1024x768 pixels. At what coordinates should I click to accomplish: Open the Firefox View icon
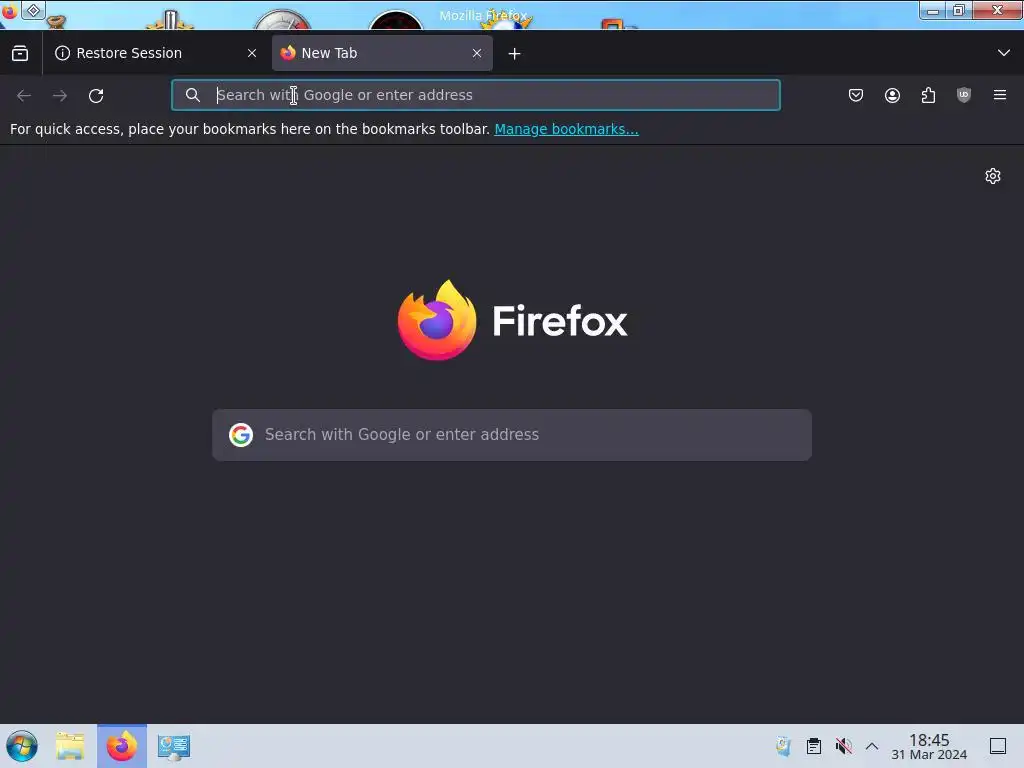pyautogui.click(x=20, y=53)
